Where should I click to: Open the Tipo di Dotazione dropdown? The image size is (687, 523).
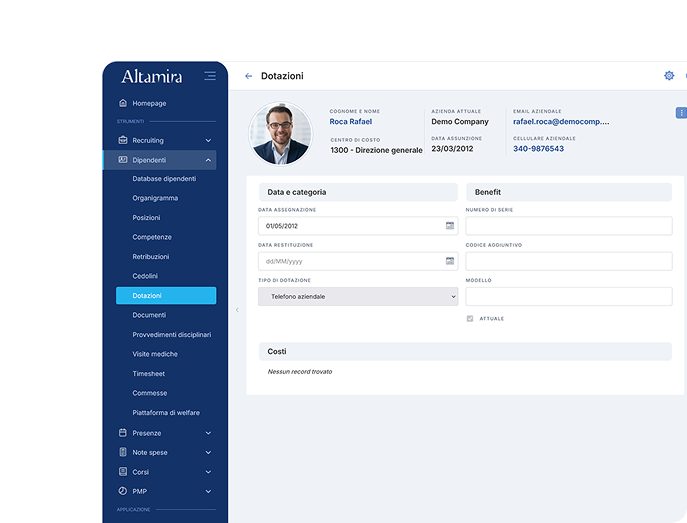click(x=358, y=297)
